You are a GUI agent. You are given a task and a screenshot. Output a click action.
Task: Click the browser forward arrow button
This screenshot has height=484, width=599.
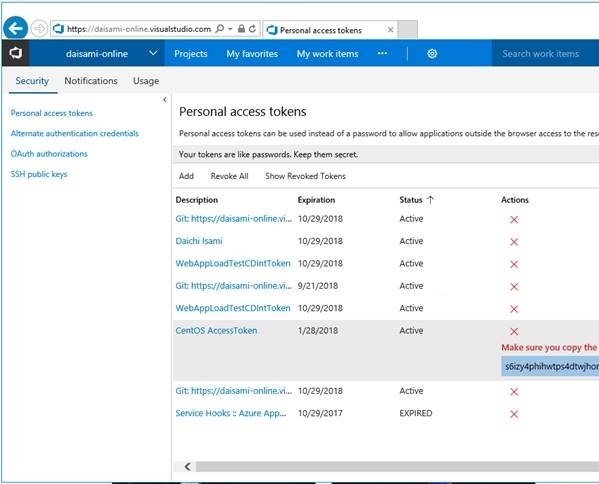click(39, 29)
